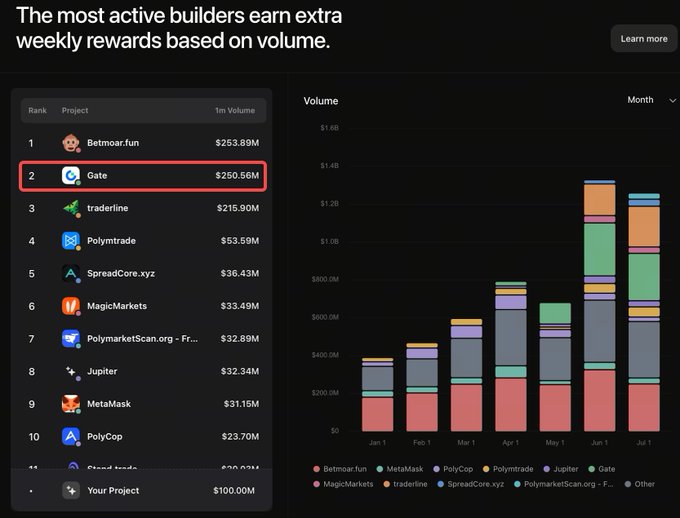Image resolution: width=680 pixels, height=518 pixels.
Task: Click the May 1 green Gate bar segment
Action: tap(555, 313)
